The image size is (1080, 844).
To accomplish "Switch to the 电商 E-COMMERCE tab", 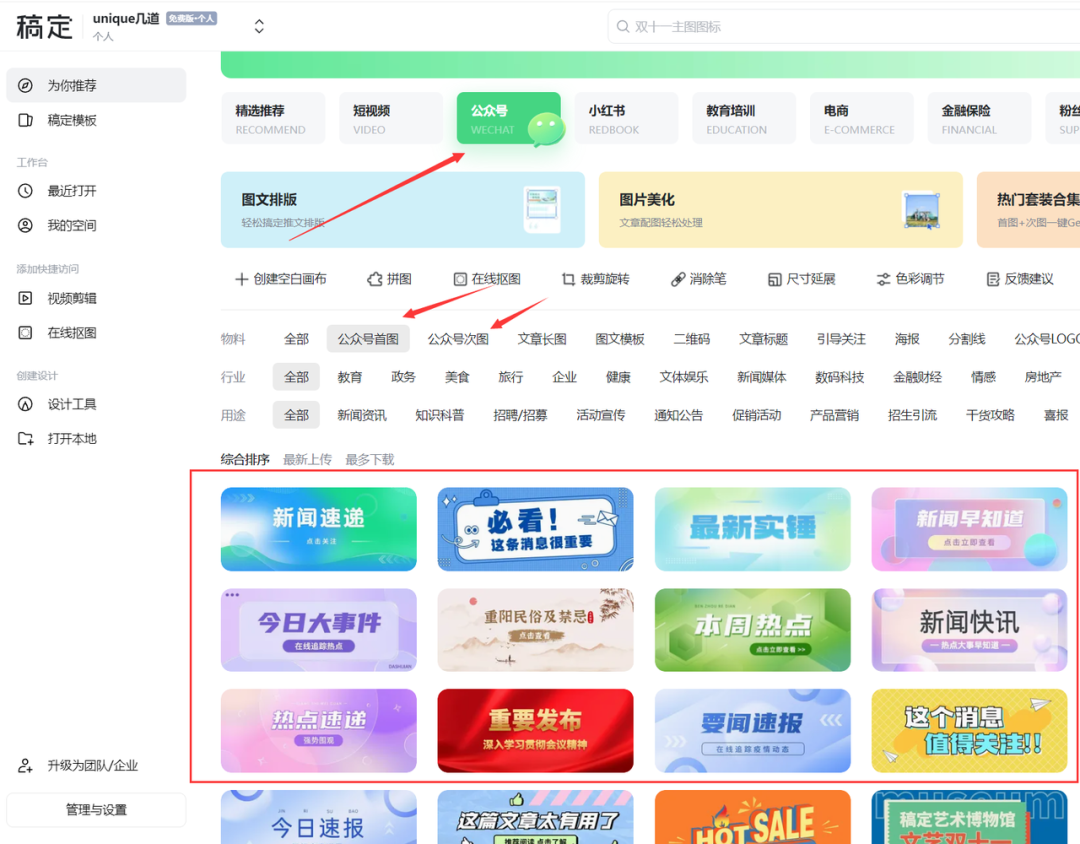I will 862,117.
